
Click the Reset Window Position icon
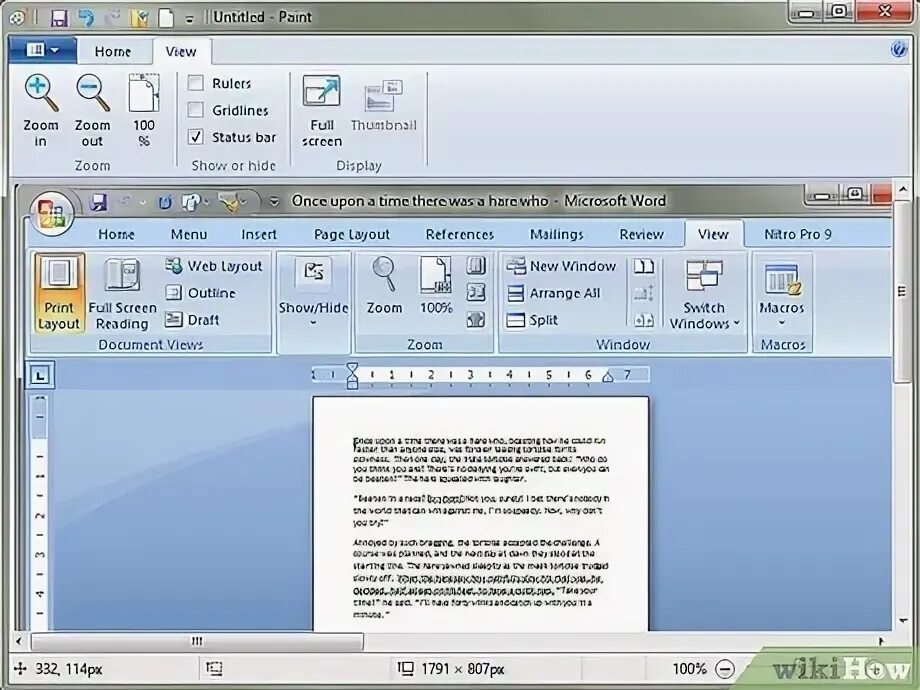pyautogui.click(x=644, y=320)
